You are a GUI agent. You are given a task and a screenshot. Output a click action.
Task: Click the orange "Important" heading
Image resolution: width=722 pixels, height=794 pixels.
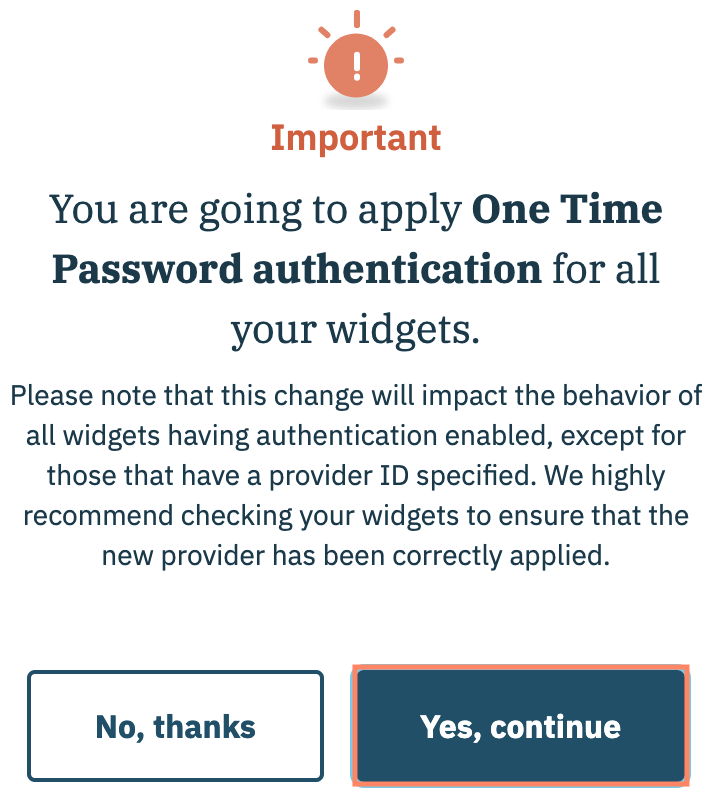[x=356, y=138]
